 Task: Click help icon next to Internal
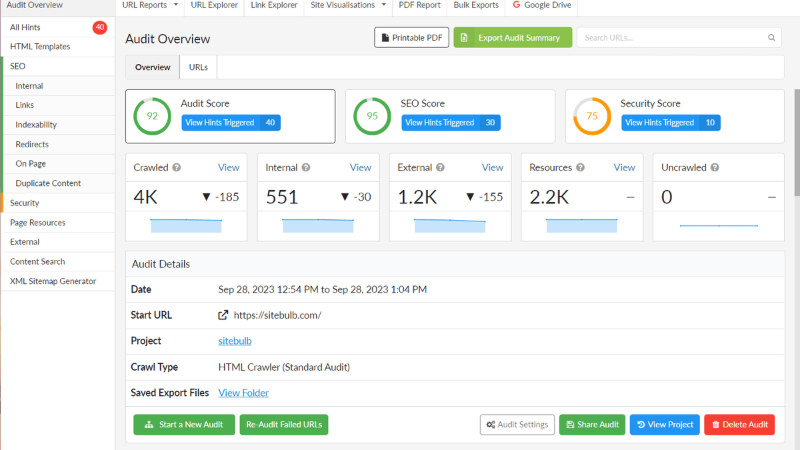click(306, 168)
